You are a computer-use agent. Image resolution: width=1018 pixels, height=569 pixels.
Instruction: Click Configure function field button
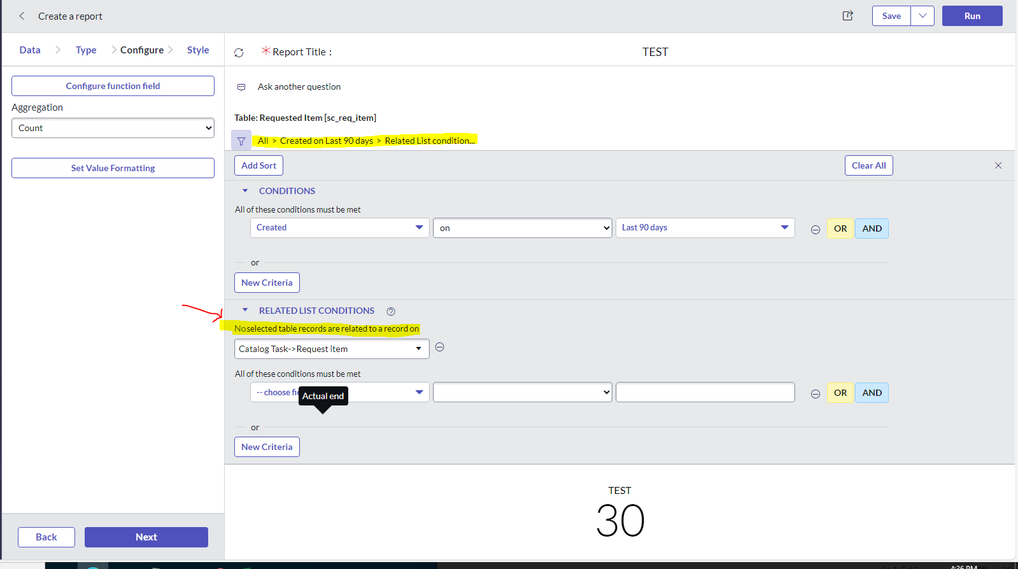click(x=113, y=86)
